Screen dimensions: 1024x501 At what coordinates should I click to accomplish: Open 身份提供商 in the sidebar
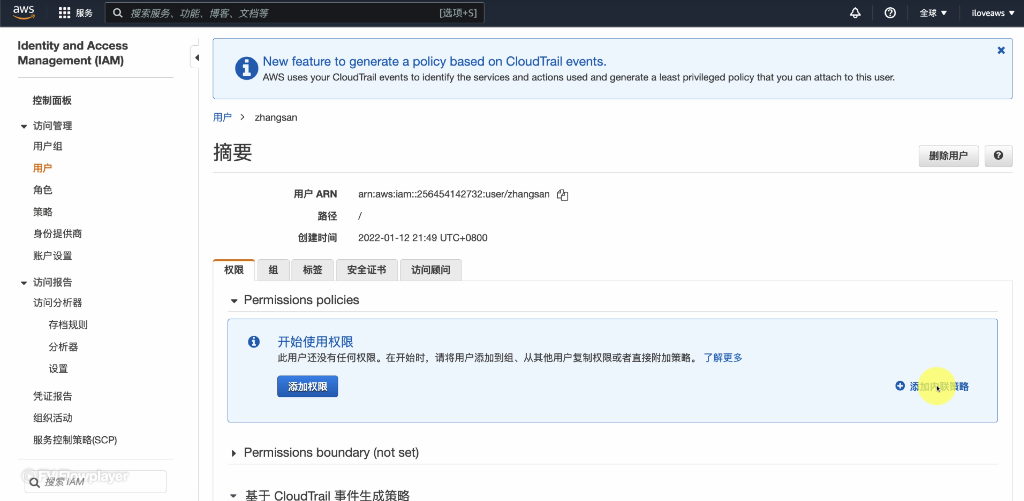[57, 234]
